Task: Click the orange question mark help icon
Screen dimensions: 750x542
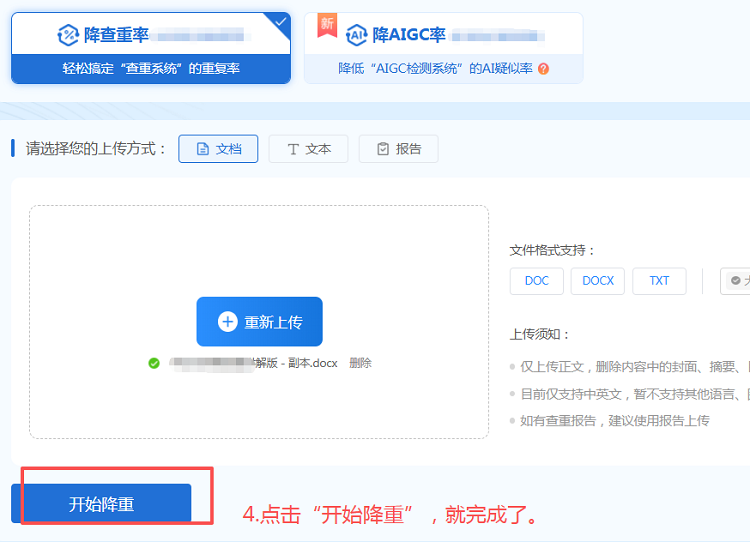Action: (x=543, y=69)
